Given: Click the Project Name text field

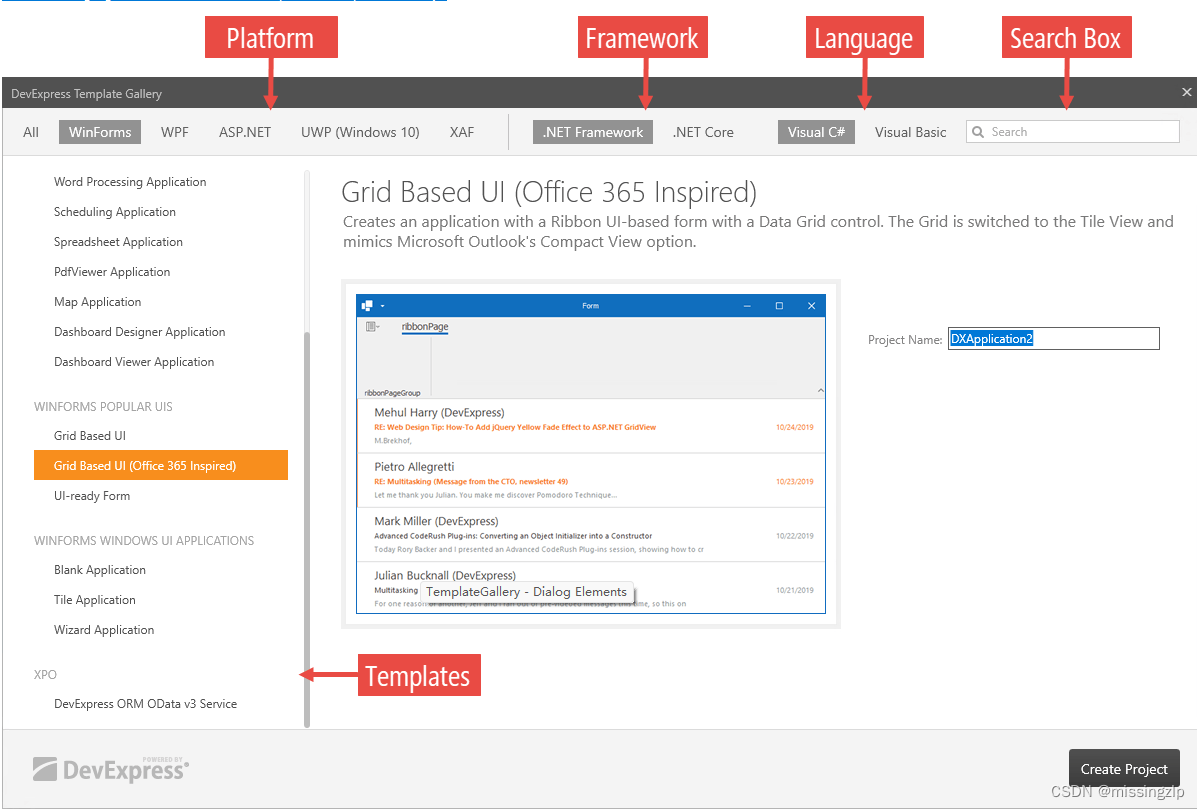Looking at the screenshot, I should 1054,339.
